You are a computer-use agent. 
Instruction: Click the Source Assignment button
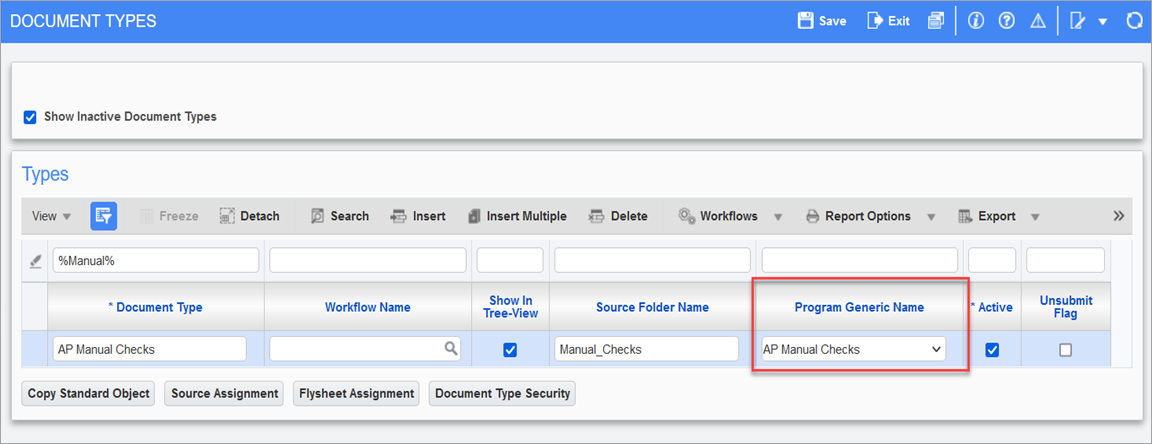(224, 393)
